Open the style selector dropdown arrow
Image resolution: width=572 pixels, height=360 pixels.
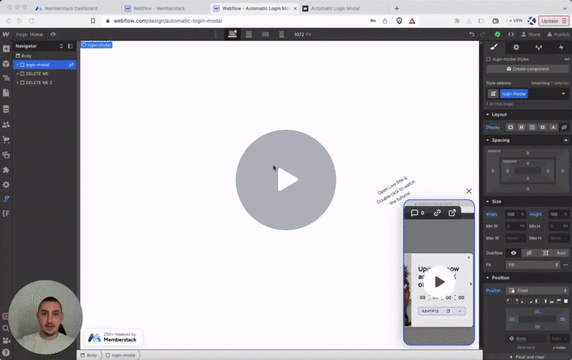[x=563, y=94]
